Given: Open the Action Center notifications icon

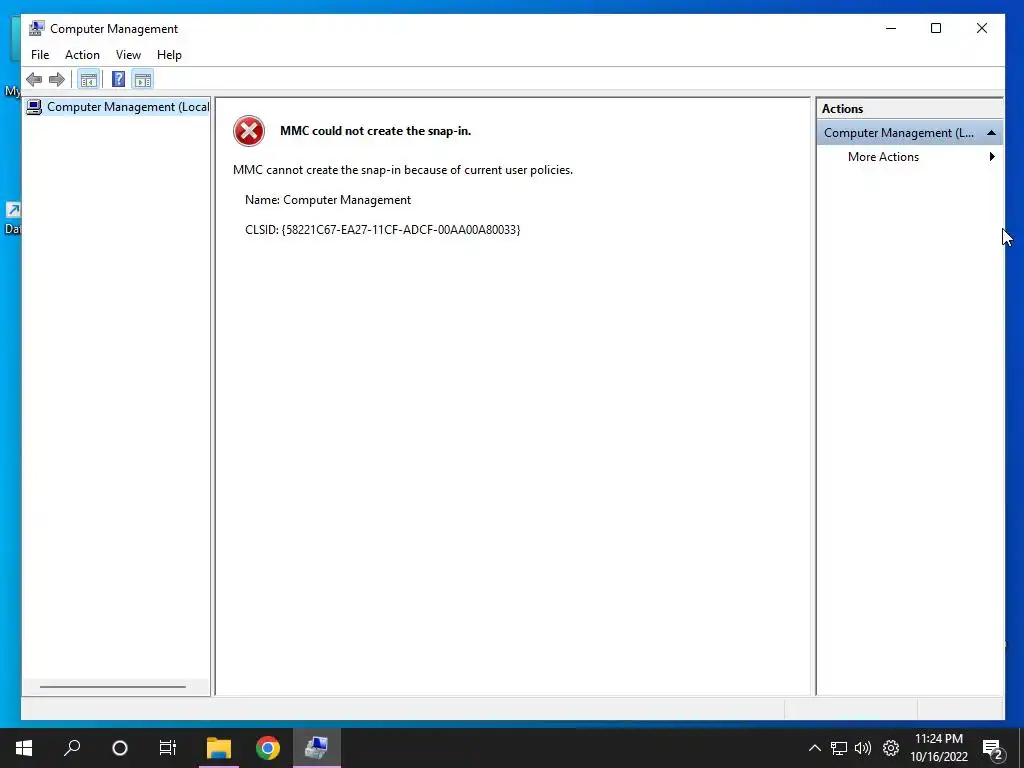Looking at the screenshot, I should [x=993, y=749].
